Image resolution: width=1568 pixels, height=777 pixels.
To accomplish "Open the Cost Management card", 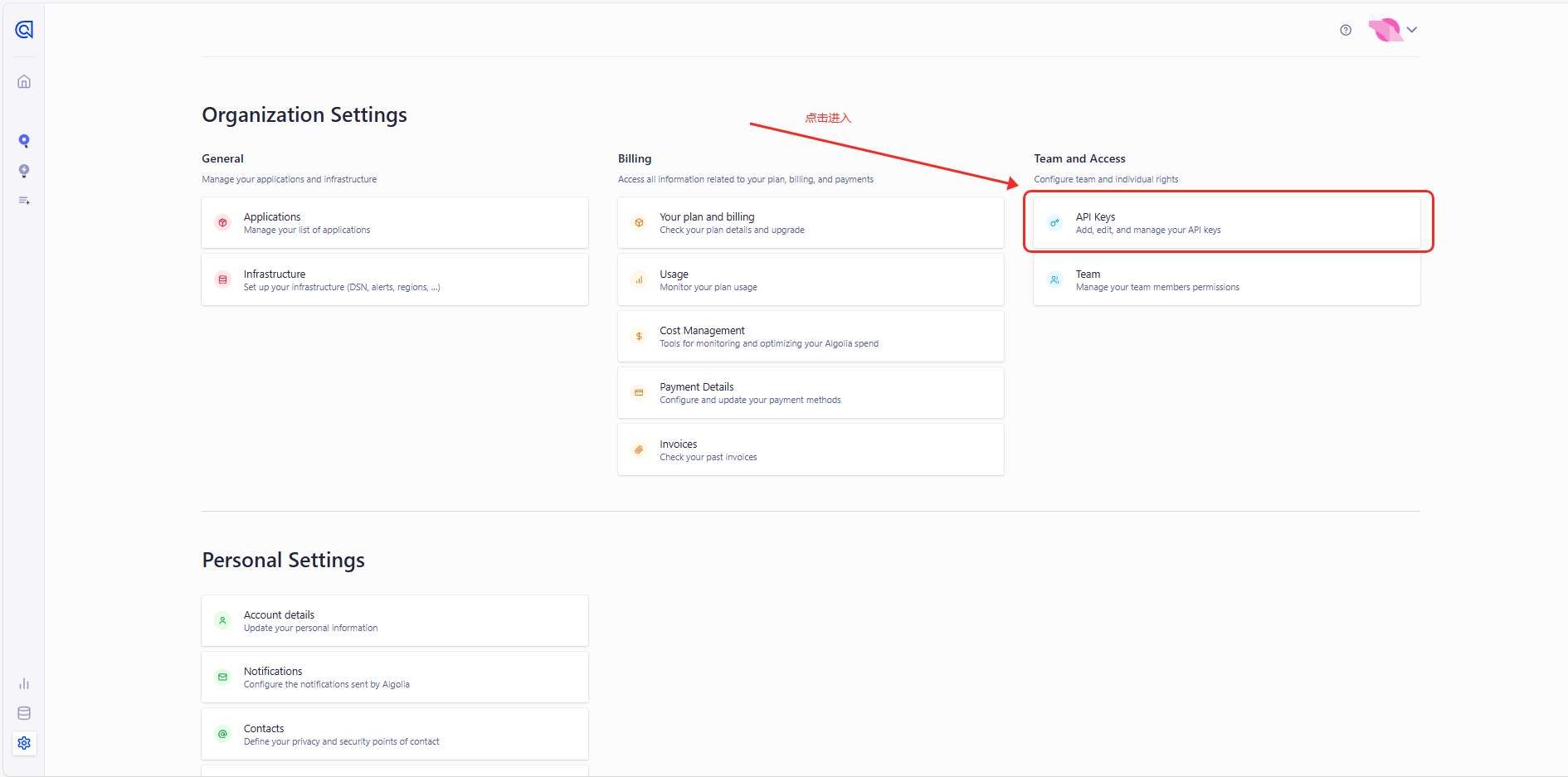I will click(x=810, y=337).
